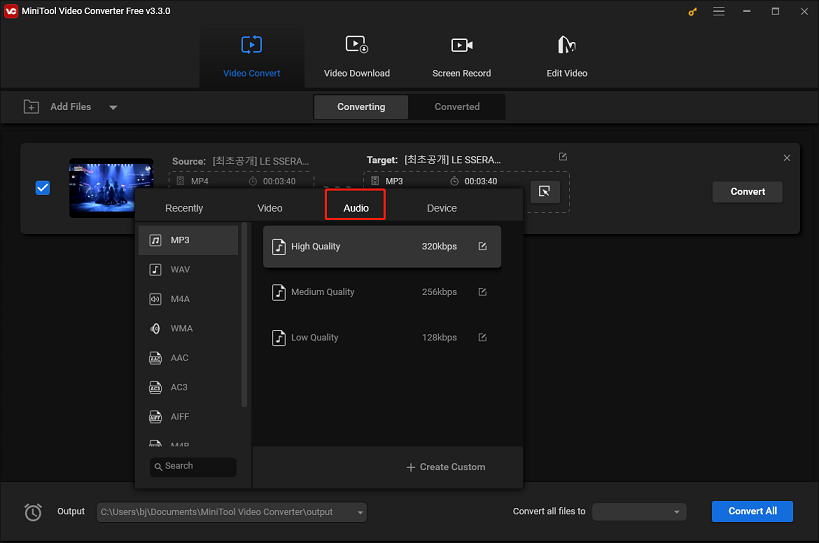Click the Convert All button

[x=752, y=511]
